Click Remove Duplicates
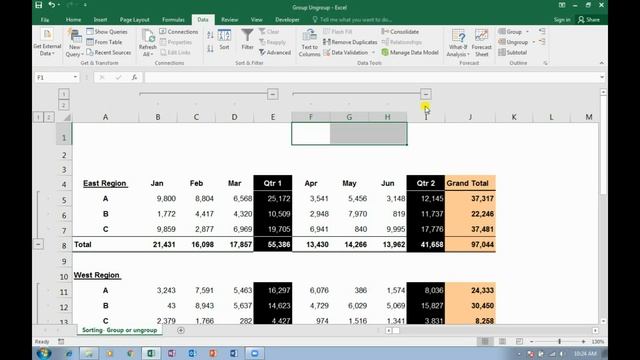Screen dimensions: 640x360 tap(350, 42)
